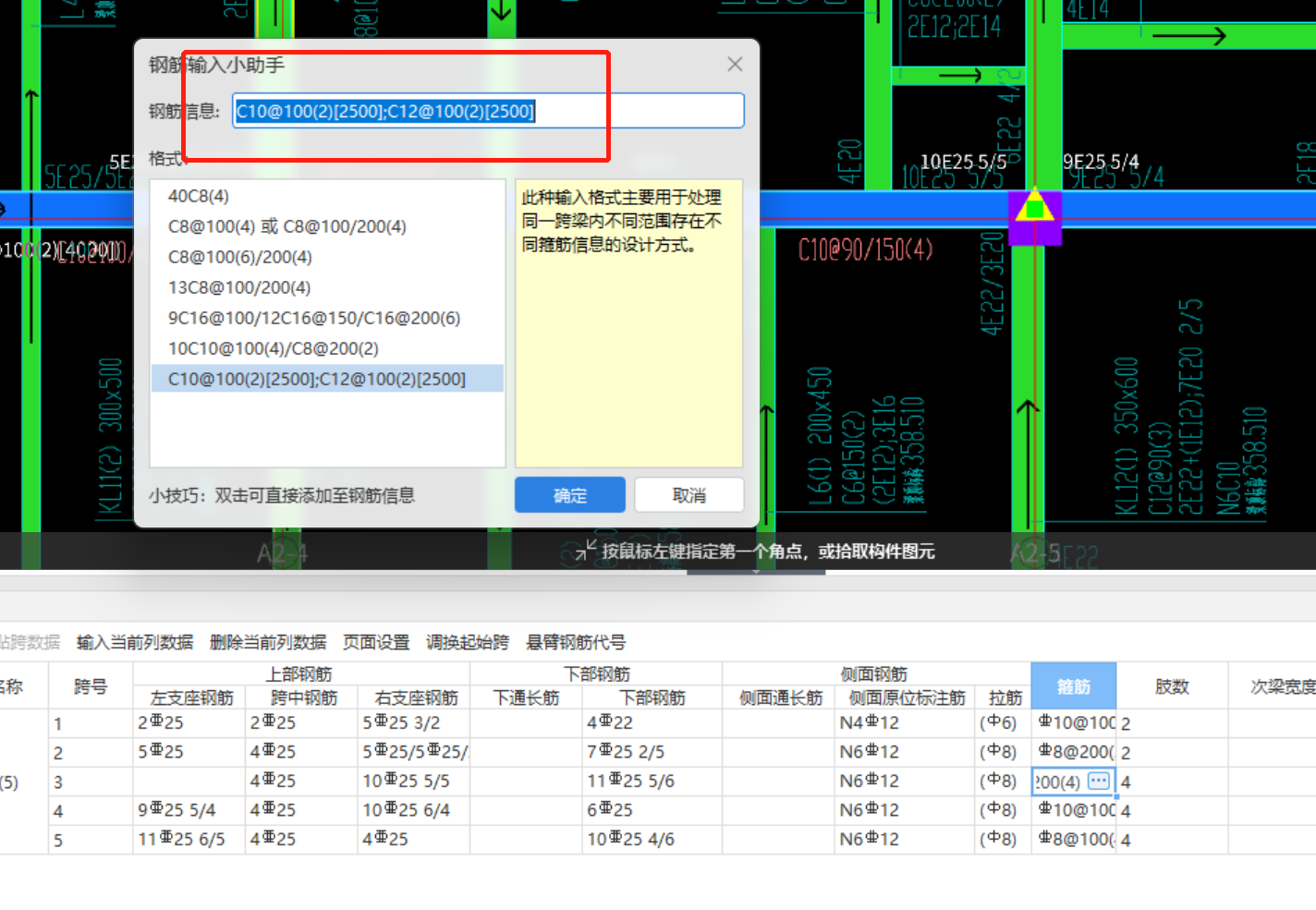Image resolution: width=1316 pixels, height=910 pixels.
Task: Open ellipsis button in row 3 箍筋 cell
Action: click(x=1099, y=781)
